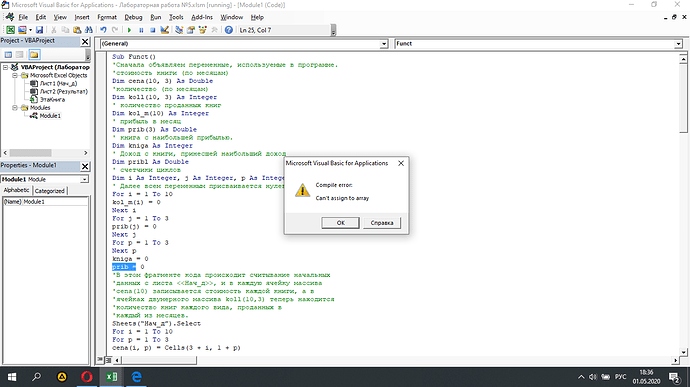Toggle Folders view in the Project panel

(34, 55)
